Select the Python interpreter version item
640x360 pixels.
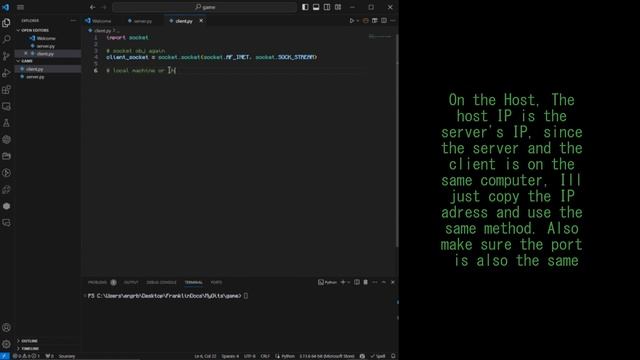pos(327,356)
